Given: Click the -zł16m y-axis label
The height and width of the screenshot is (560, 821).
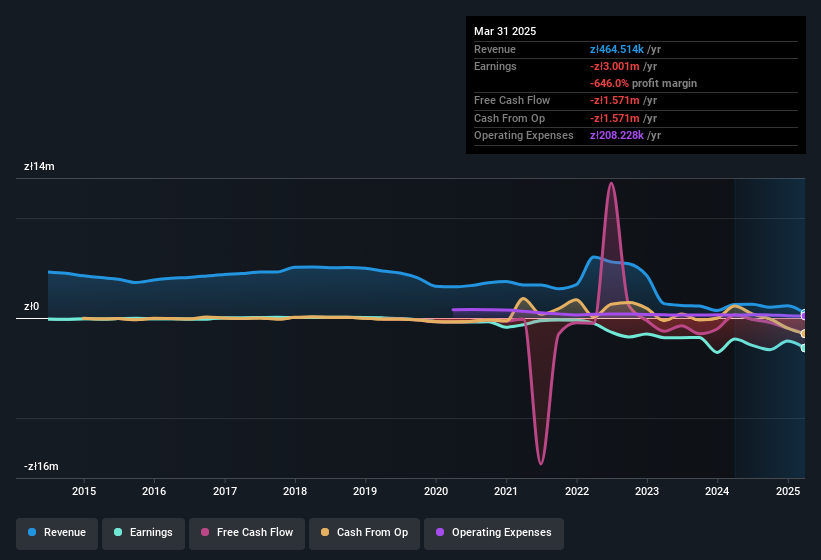Looking at the screenshot, I should (x=41, y=466).
